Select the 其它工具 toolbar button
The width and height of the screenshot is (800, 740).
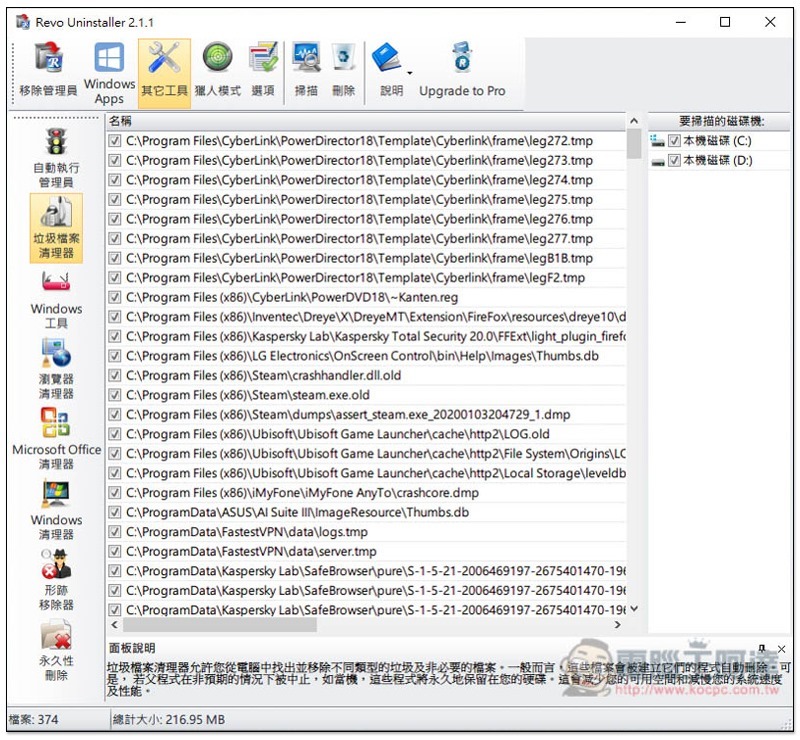[164, 72]
